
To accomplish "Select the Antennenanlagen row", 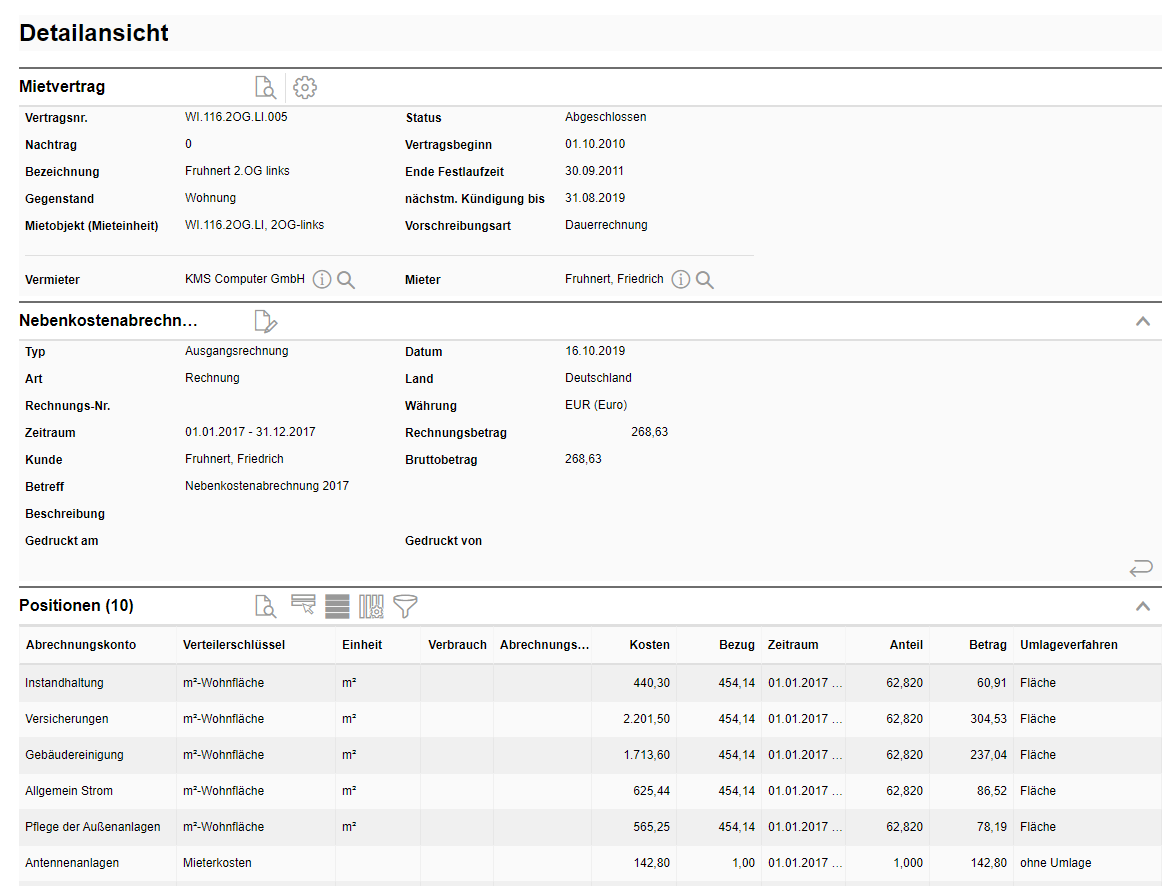I will click(72, 863).
